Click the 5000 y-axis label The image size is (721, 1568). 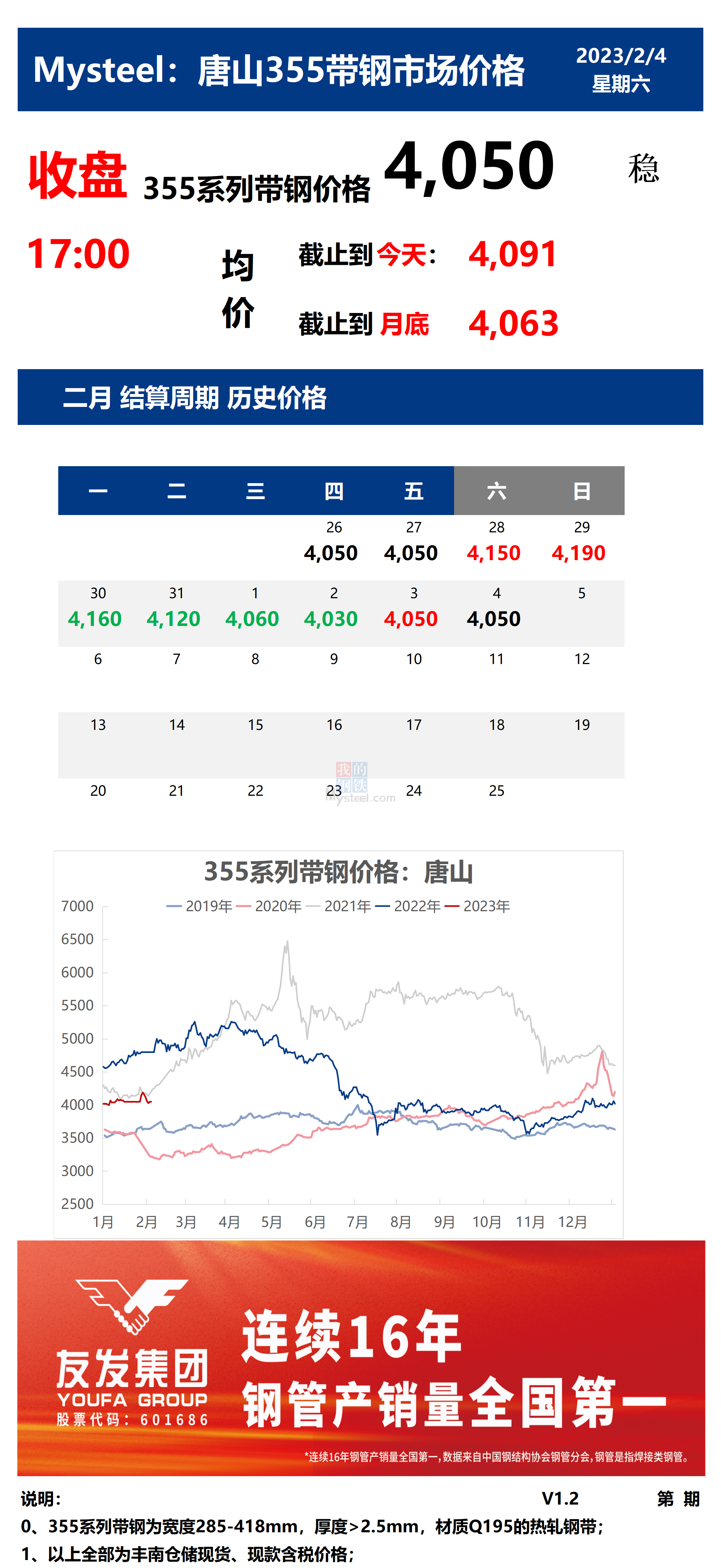coord(77,1039)
